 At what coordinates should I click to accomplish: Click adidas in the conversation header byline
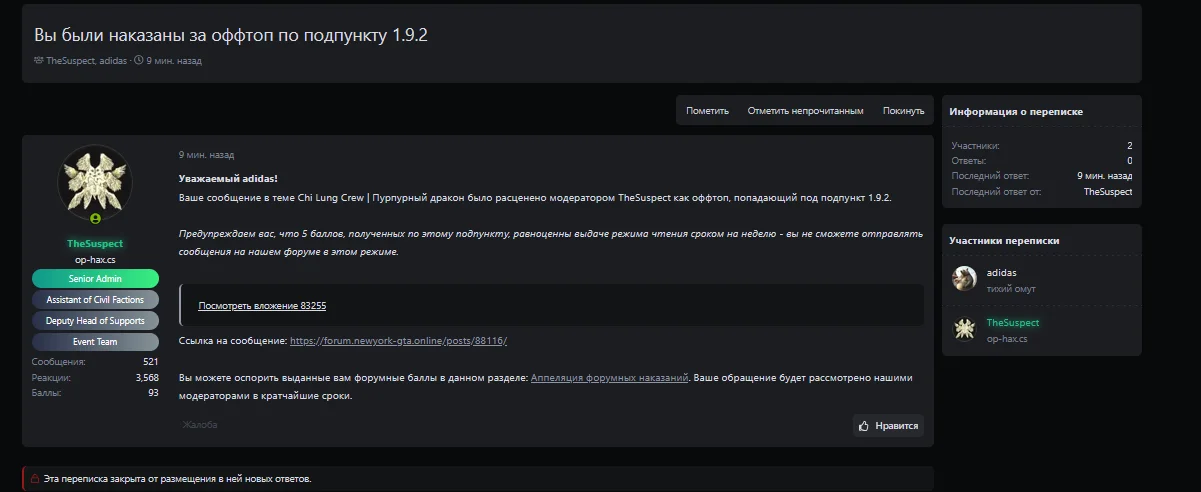[113, 61]
